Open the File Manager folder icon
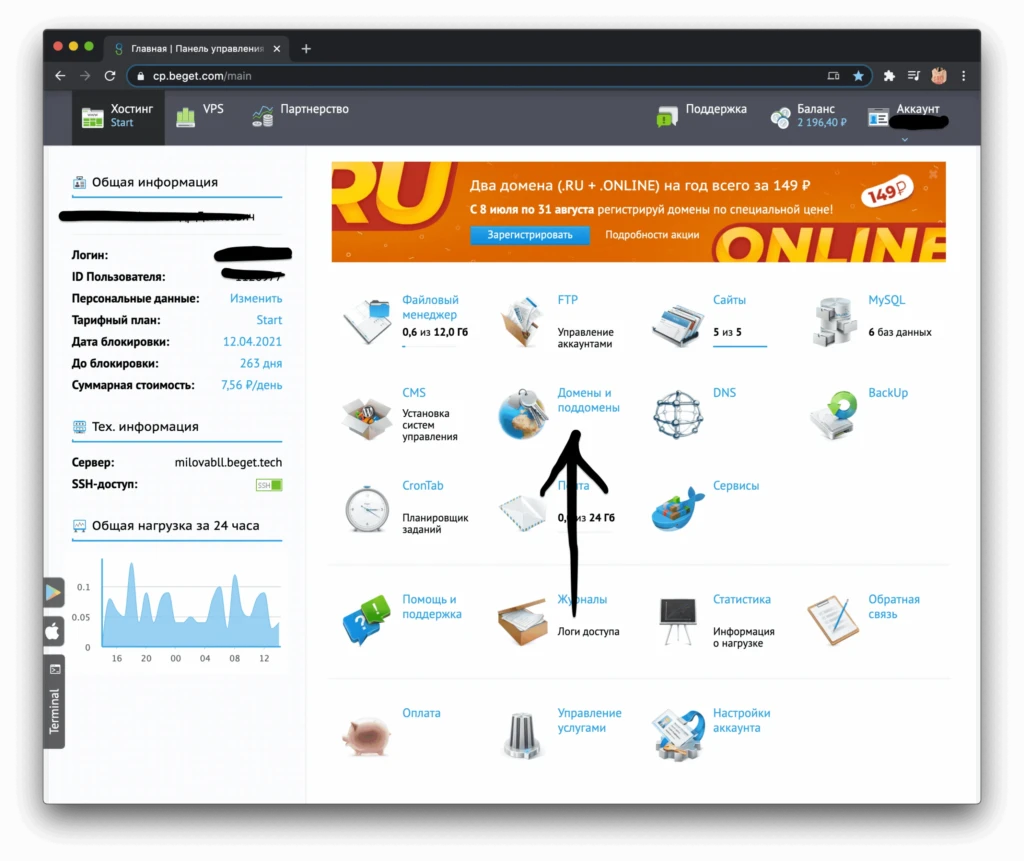 366,321
